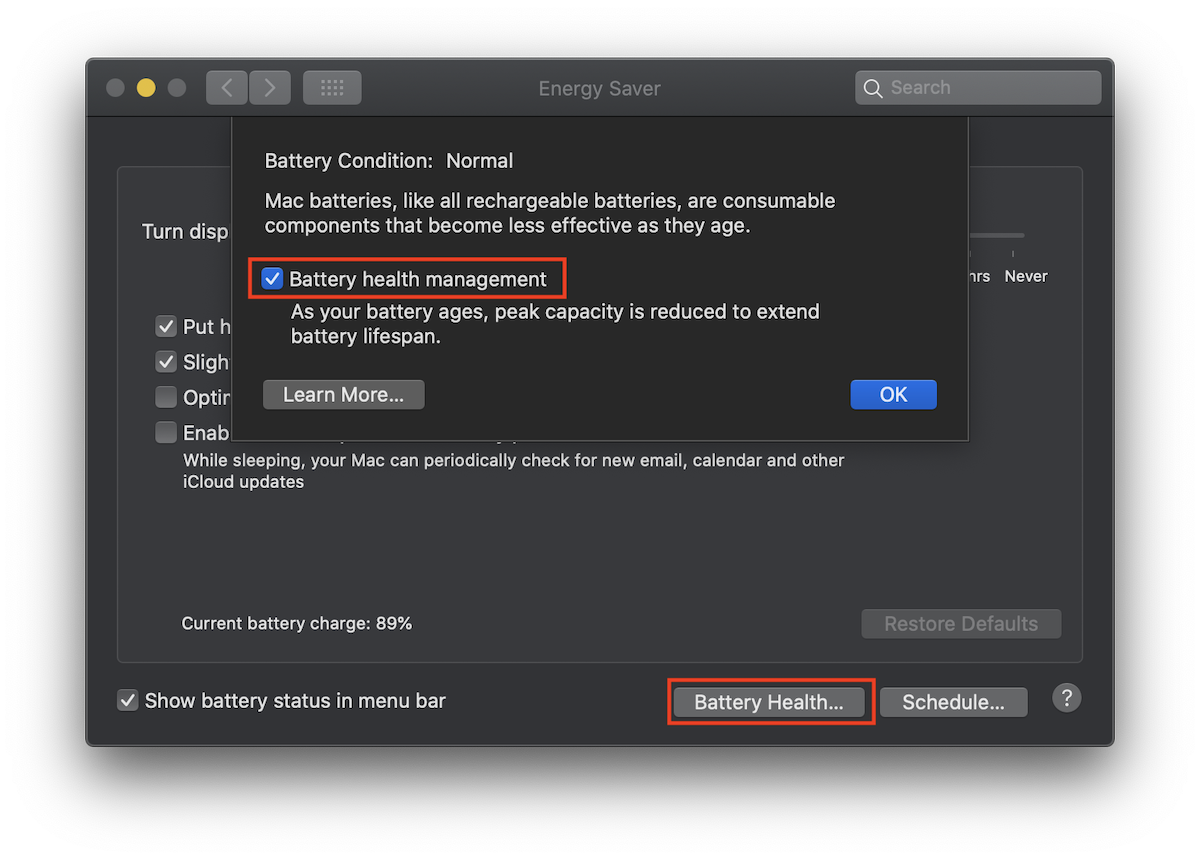Click the magnifying glass in the search bar
1200x860 pixels.
click(x=872, y=87)
